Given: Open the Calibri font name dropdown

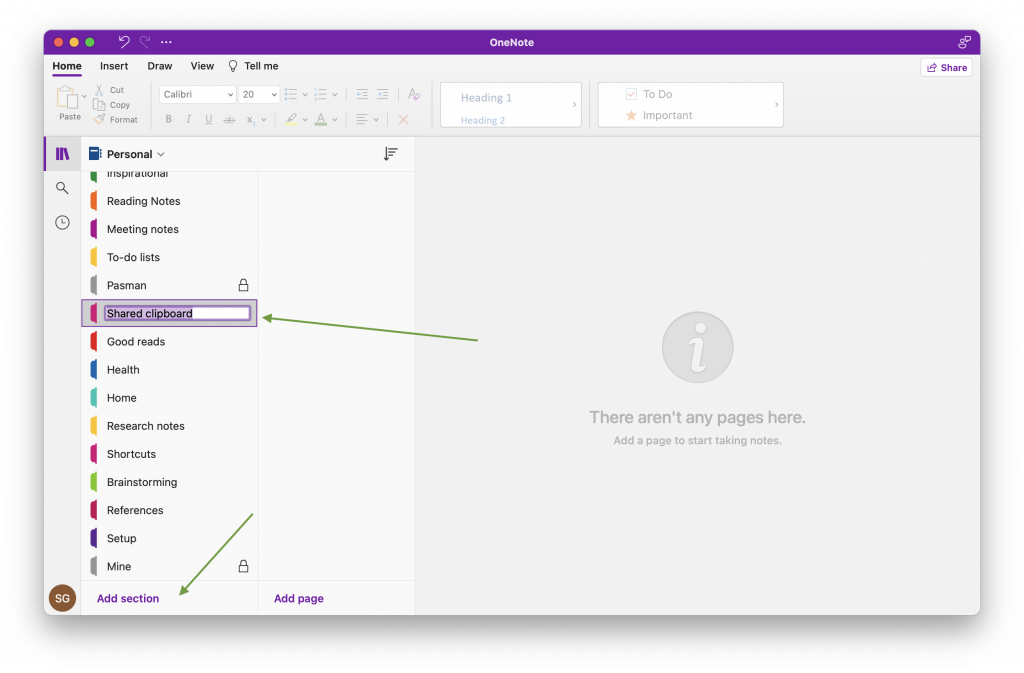Looking at the screenshot, I should click(x=197, y=95).
